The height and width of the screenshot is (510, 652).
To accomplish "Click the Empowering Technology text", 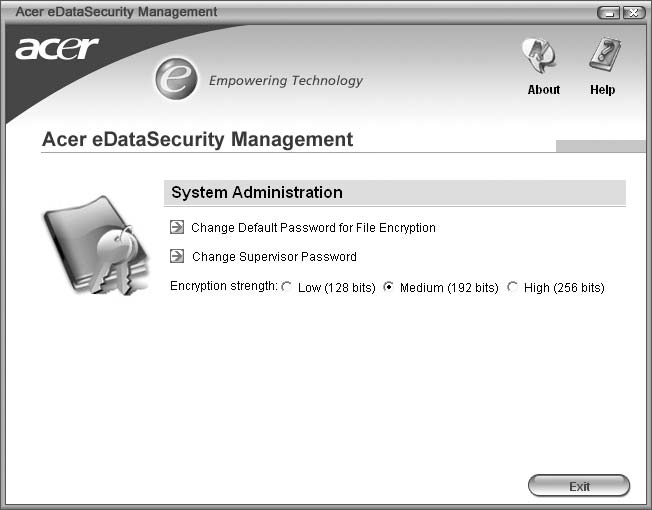I will tap(286, 81).
